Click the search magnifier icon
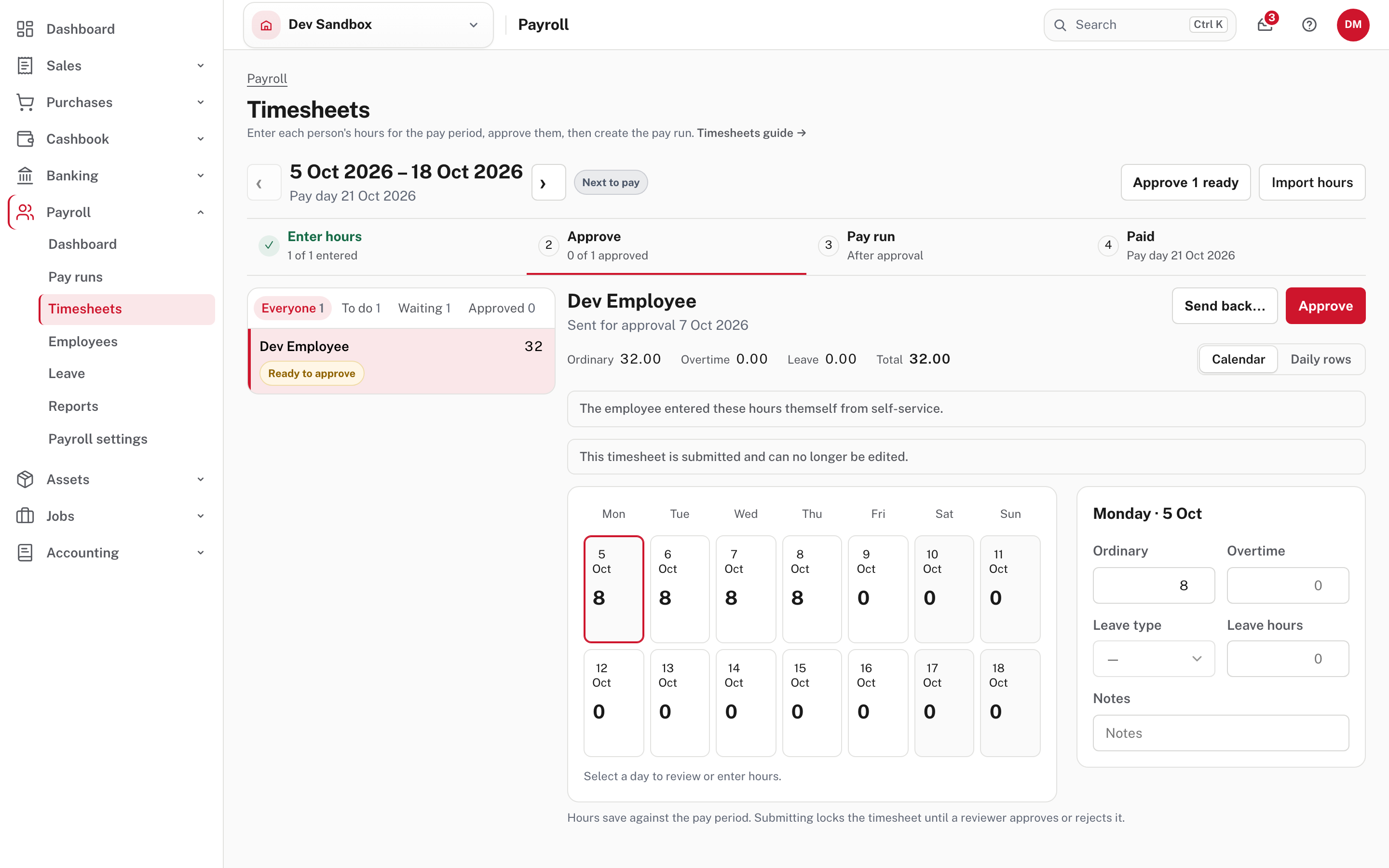 point(1060,25)
